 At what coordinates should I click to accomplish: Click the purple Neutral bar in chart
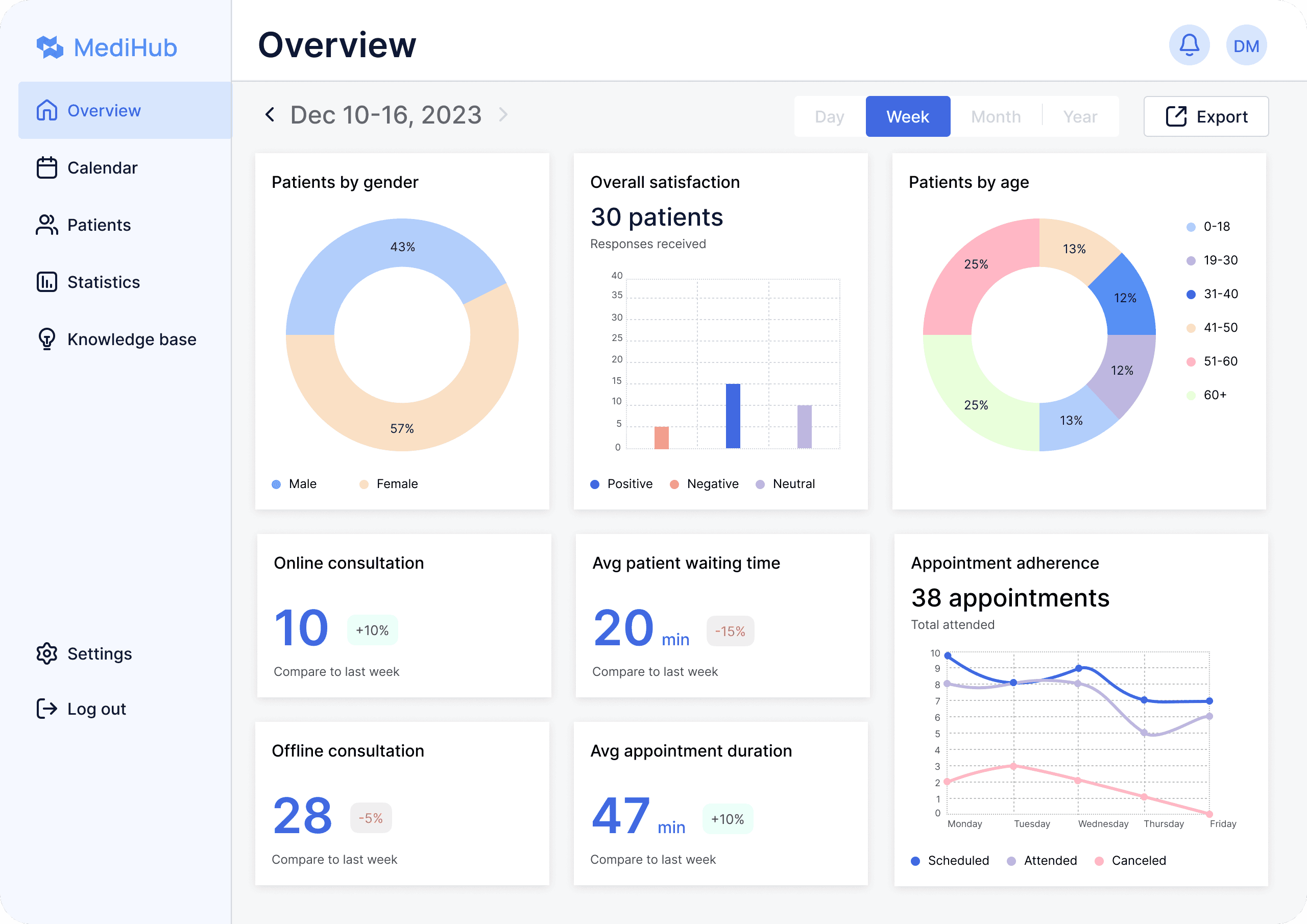coord(804,427)
